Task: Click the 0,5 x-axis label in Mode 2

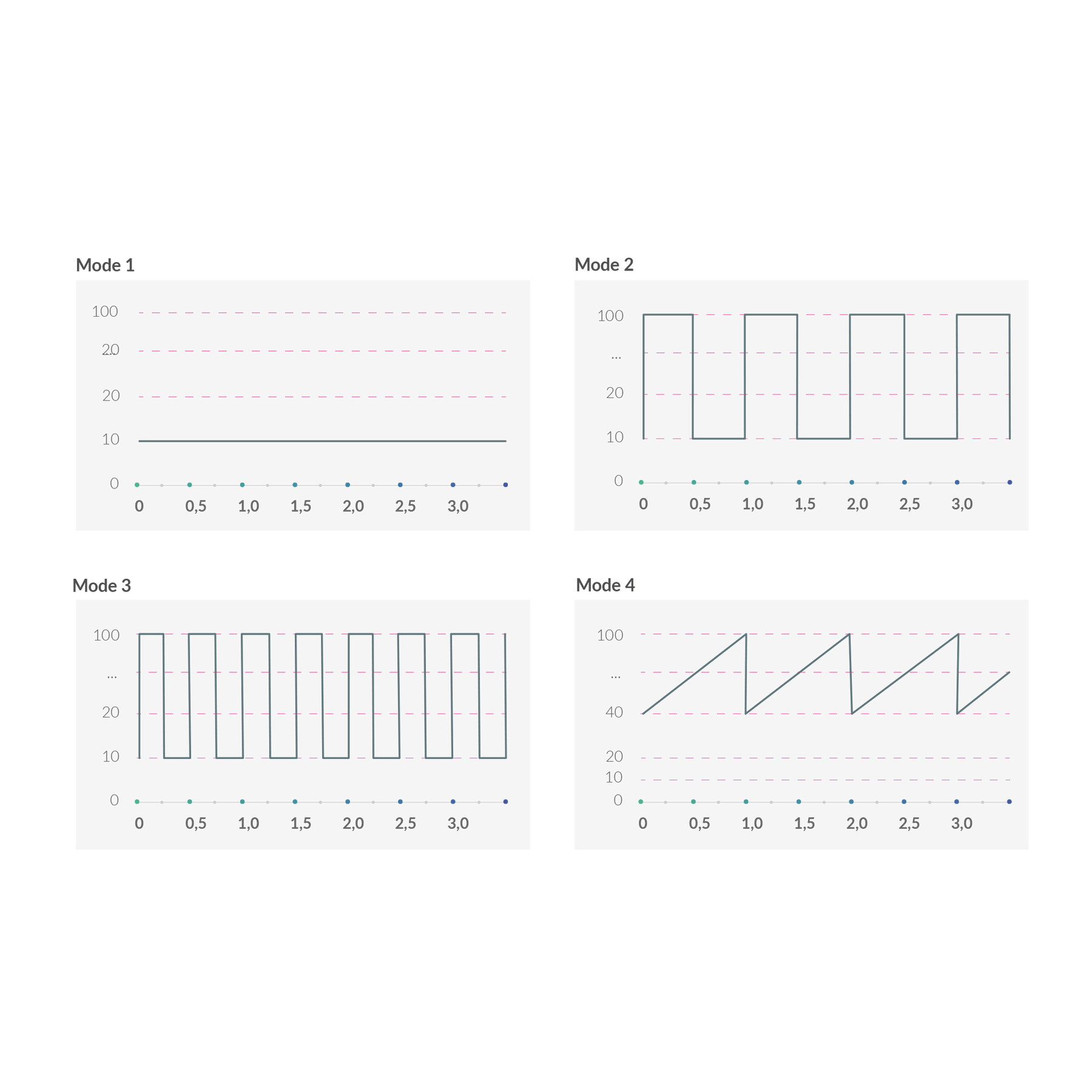Action: 700,504
